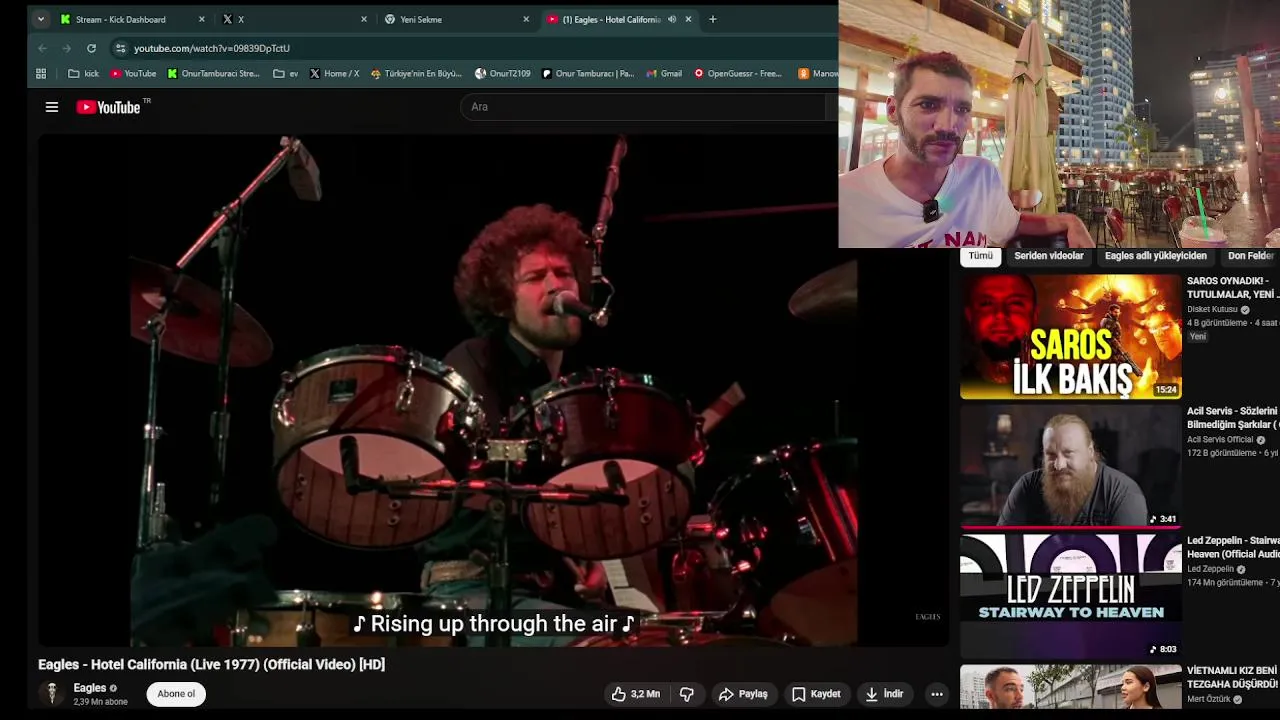
Task: Go back with browser back arrow
Action: pyautogui.click(x=42, y=48)
